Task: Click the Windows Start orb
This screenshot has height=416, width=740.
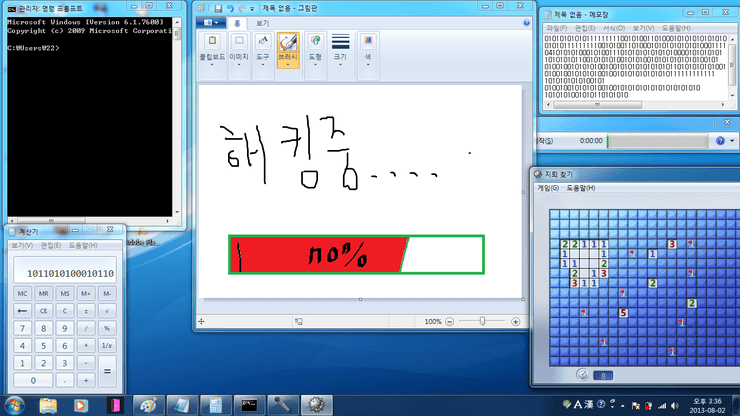Action: click(x=15, y=405)
